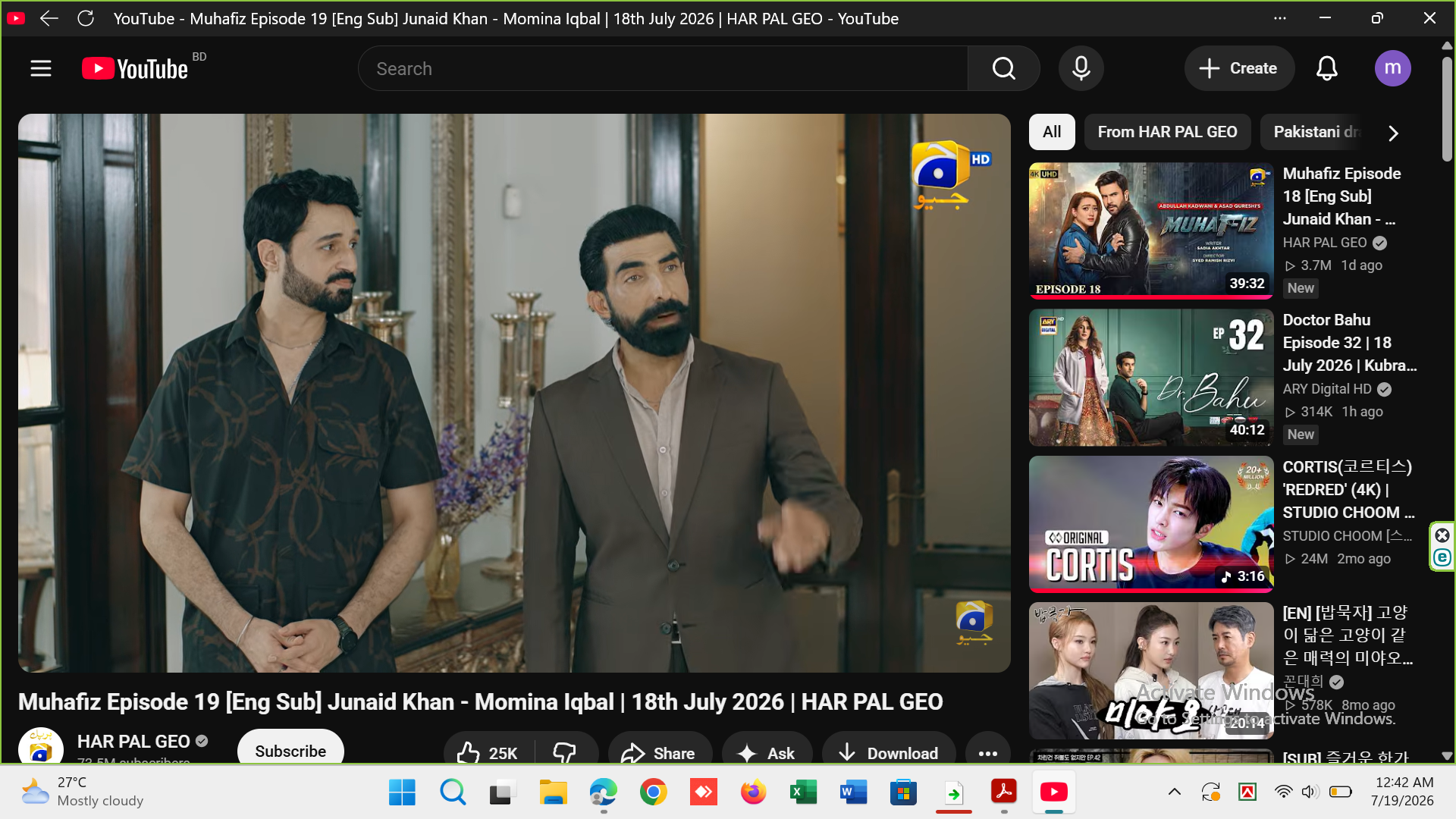Open Task View on the taskbar
Screen dimensions: 1456x819
502,792
